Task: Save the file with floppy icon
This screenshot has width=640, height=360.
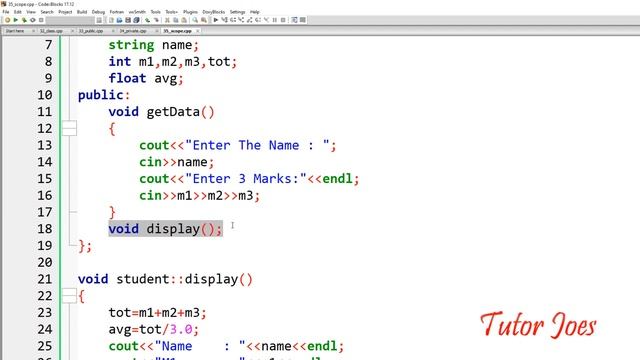Action: [128, 20]
